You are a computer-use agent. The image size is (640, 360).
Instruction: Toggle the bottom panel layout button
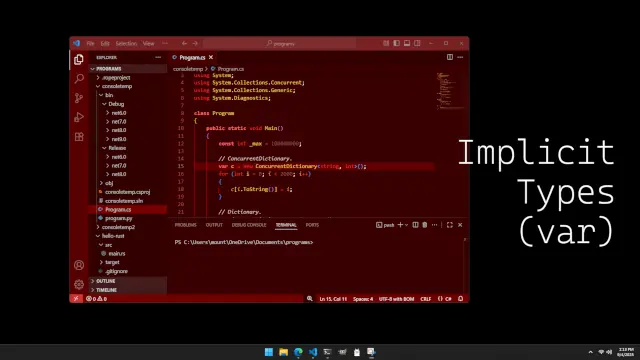click(x=407, y=43)
